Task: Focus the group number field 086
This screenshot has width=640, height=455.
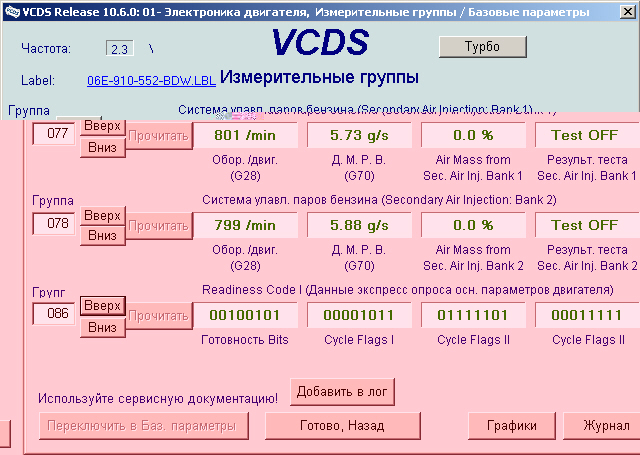Action: [54, 313]
